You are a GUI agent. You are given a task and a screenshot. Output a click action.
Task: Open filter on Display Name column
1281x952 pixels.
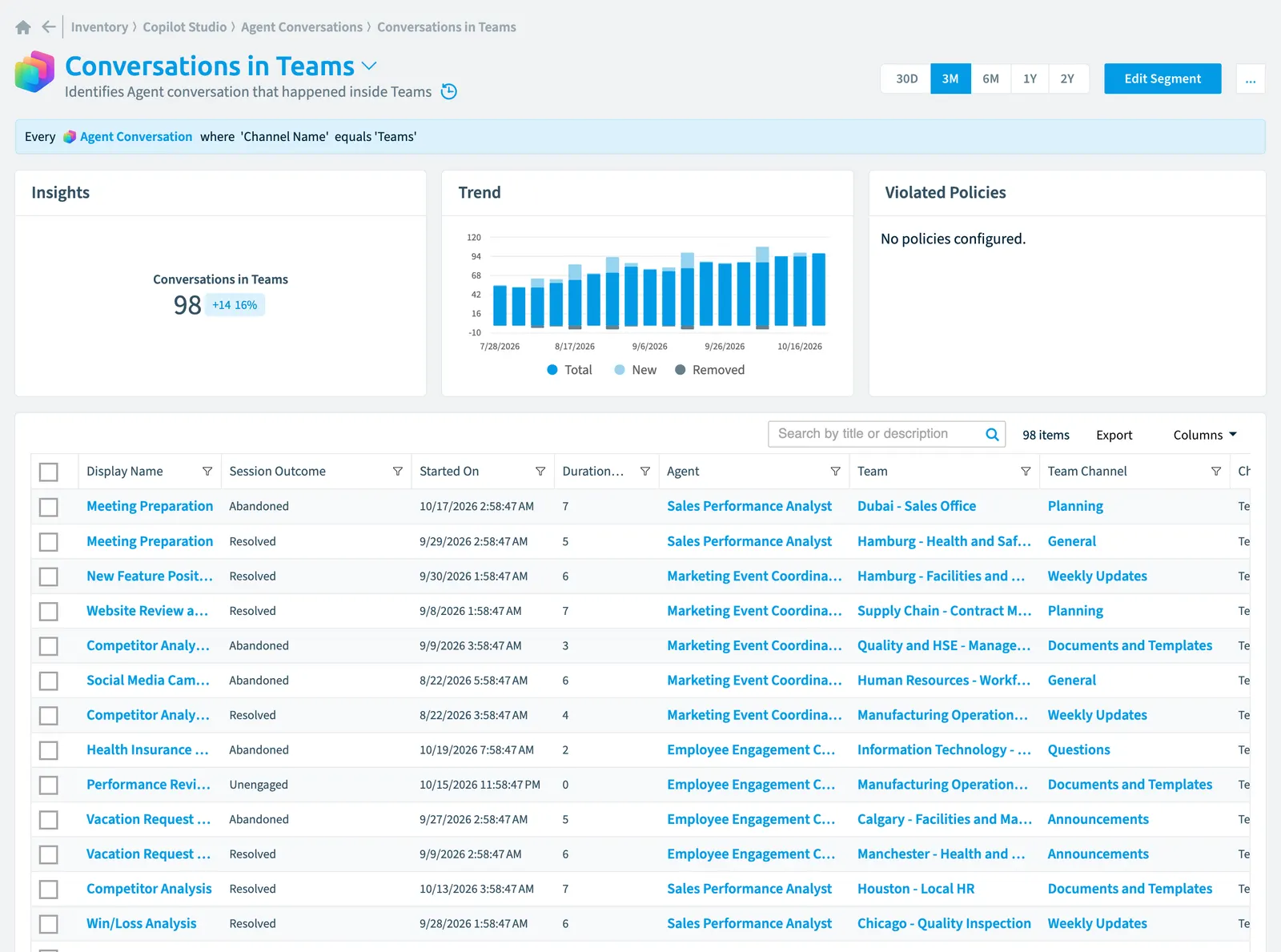point(207,472)
